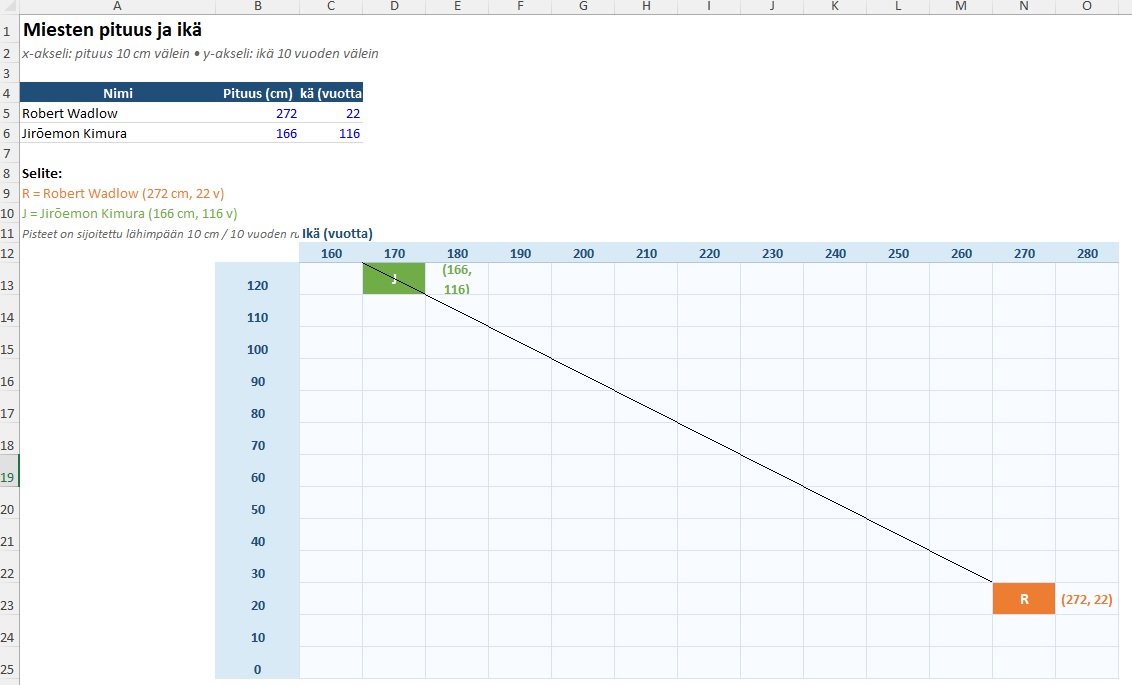Click the orange R marker cell
Screen dimensions: 1132x685
click(1023, 599)
